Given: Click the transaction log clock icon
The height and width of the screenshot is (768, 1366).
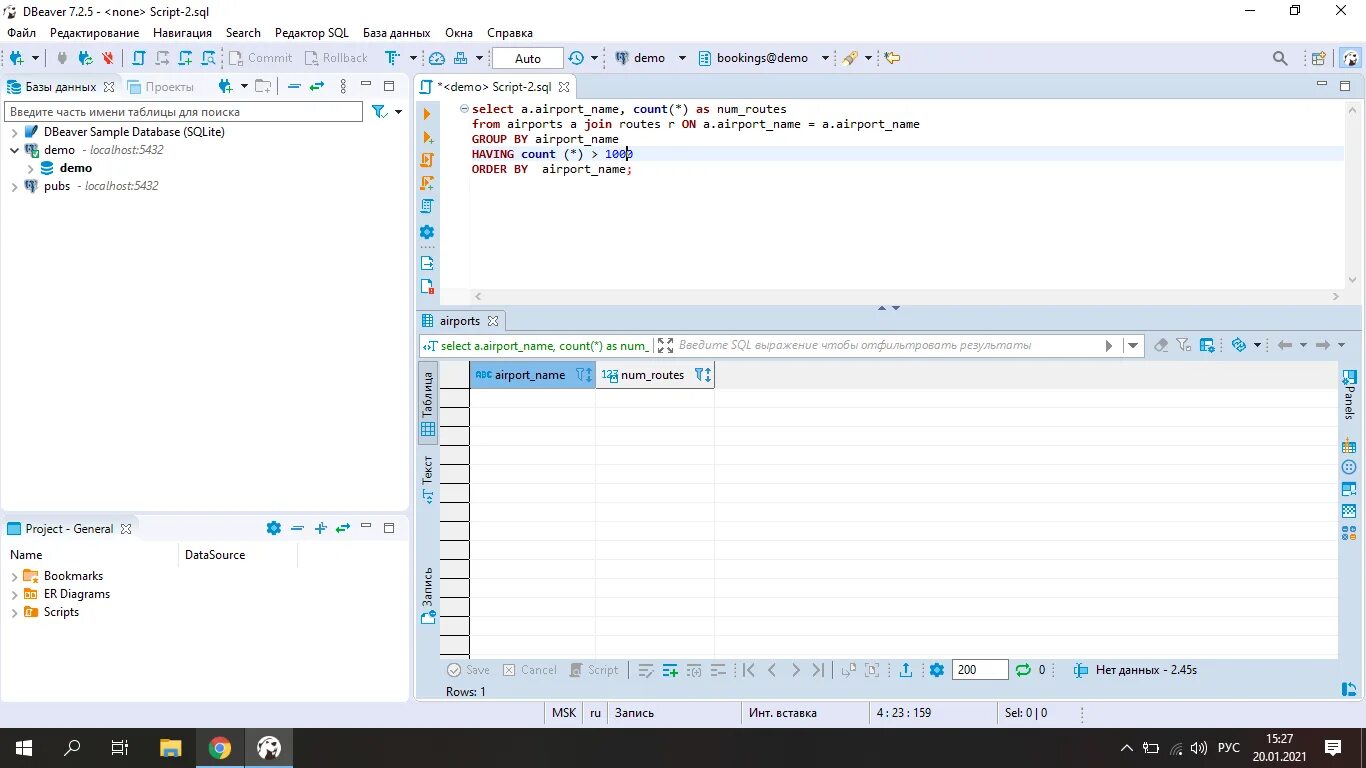Looking at the screenshot, I should pyautogui.click(x=576, y=58).
